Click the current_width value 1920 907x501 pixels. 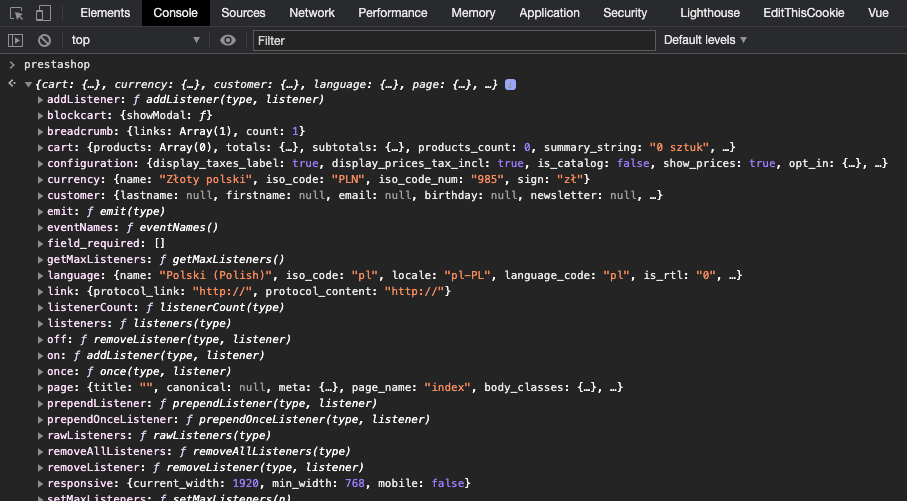coord(245,483)
